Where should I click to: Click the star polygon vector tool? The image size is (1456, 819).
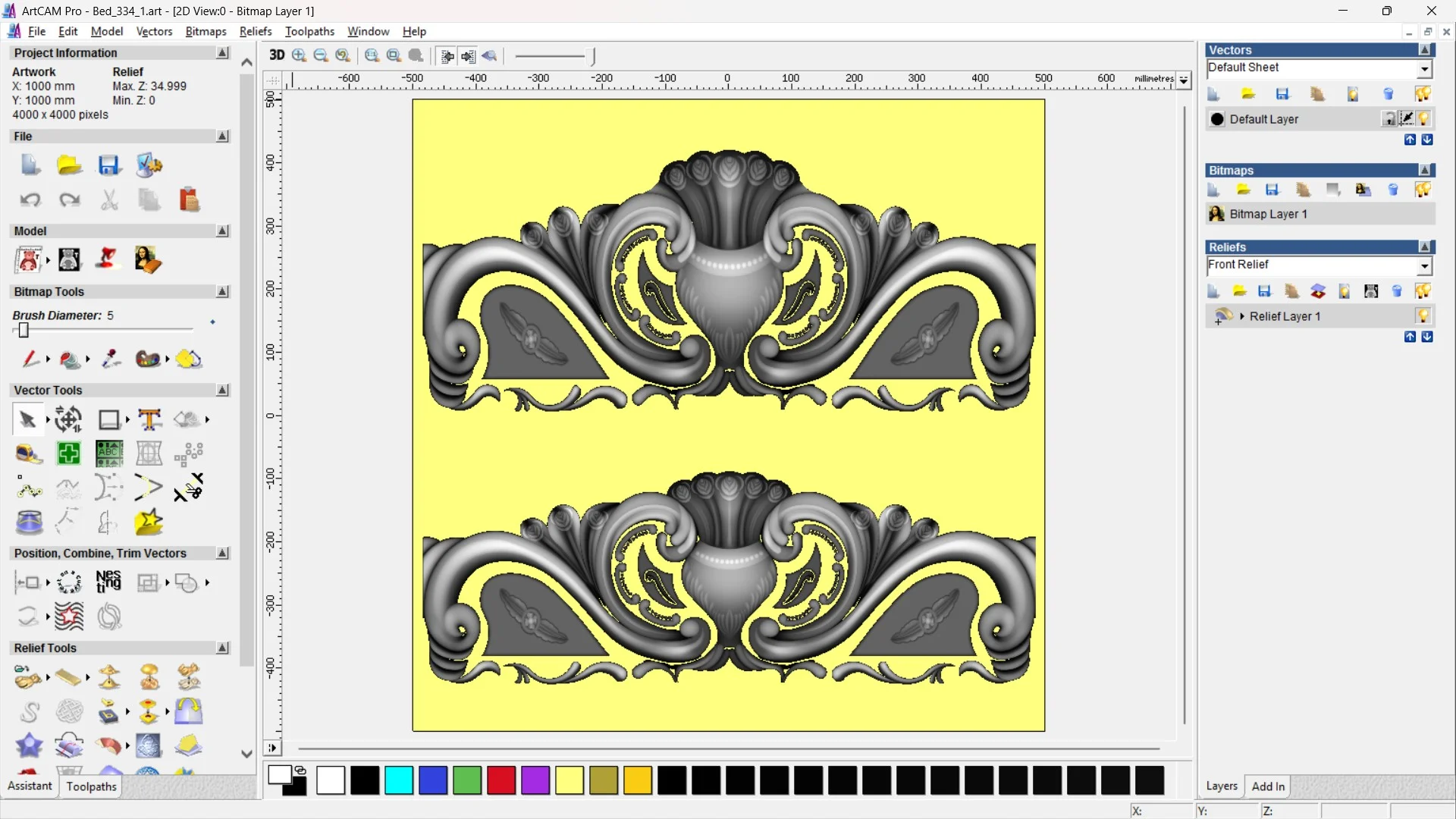pos(149,522)
